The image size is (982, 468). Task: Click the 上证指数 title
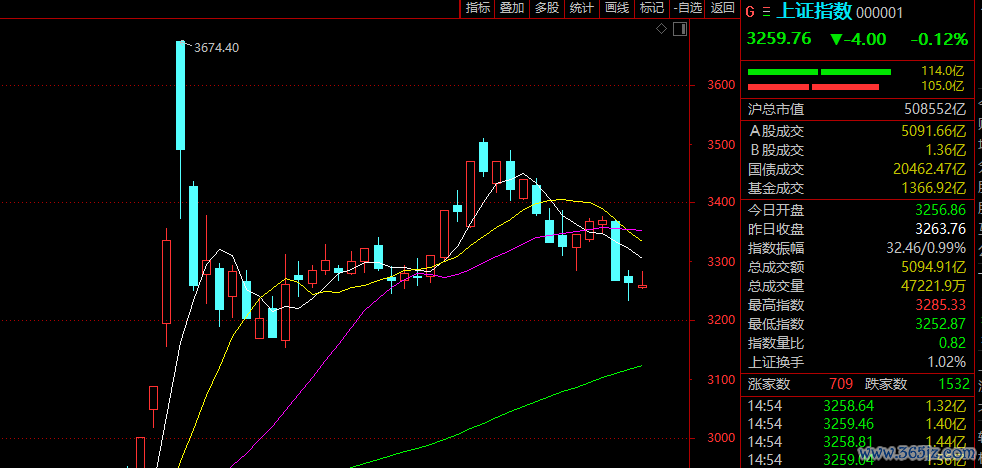click(x=814, y=11)
